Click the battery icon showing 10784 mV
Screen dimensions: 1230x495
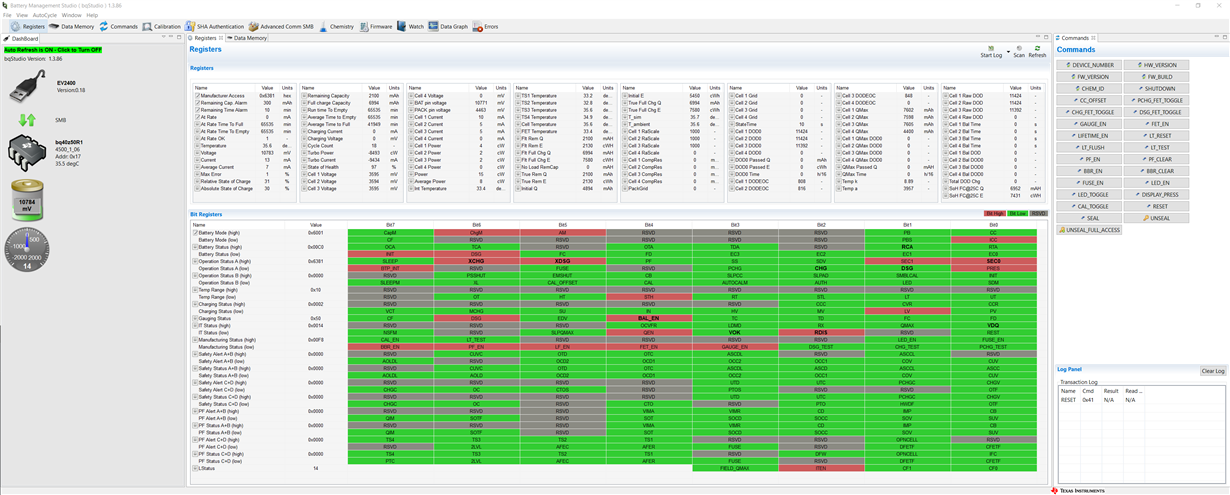coord(27,200)
